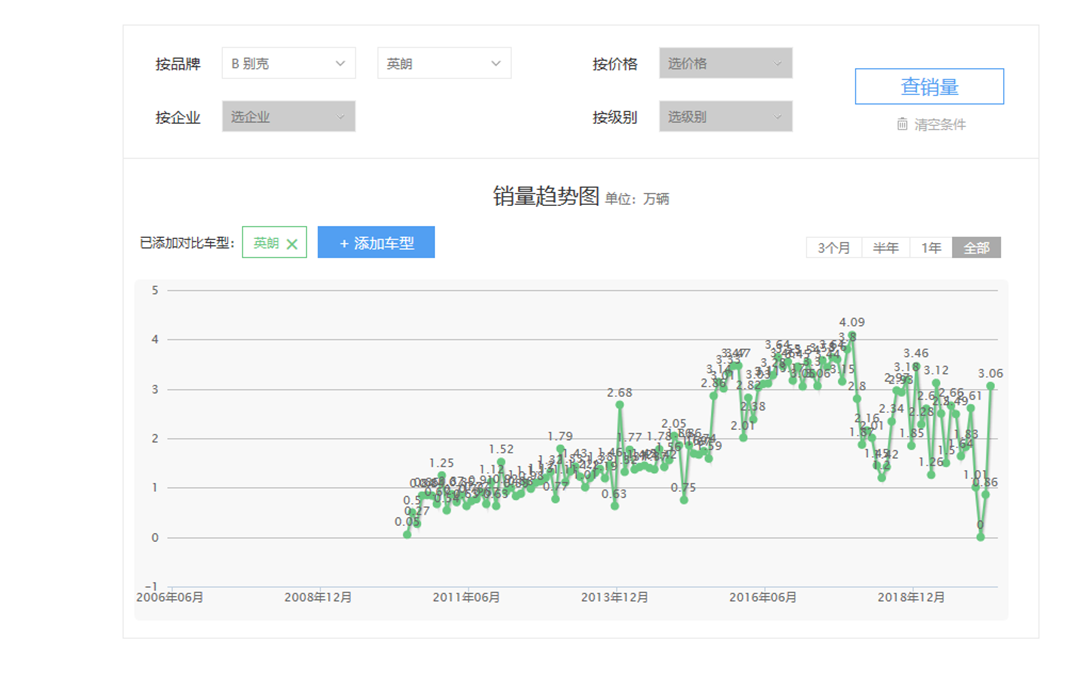The height and width of the screenshot is (675, 1080).
Task: Click the first 0.05 data point
Action: (407, 534)
